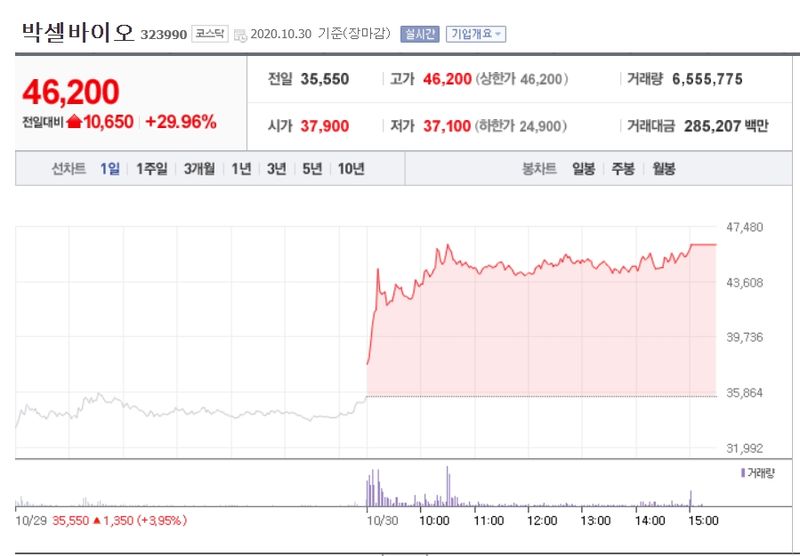This screenshot has height=556, width=800.
Task: View the 5년 line chart
Action: click(312, 169)
